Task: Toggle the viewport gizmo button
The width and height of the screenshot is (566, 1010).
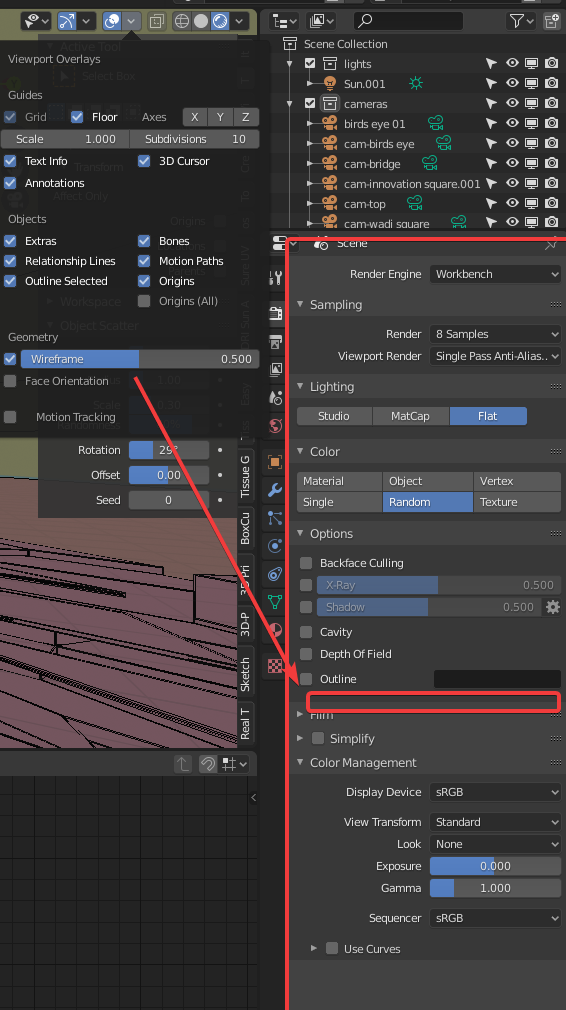Action: [67, 22]
